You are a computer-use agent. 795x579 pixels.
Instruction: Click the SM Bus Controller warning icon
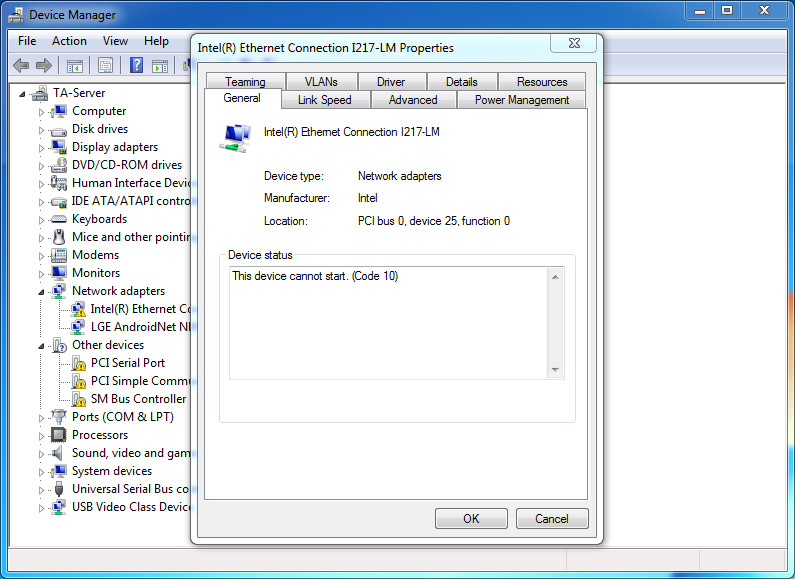[78, 399]
